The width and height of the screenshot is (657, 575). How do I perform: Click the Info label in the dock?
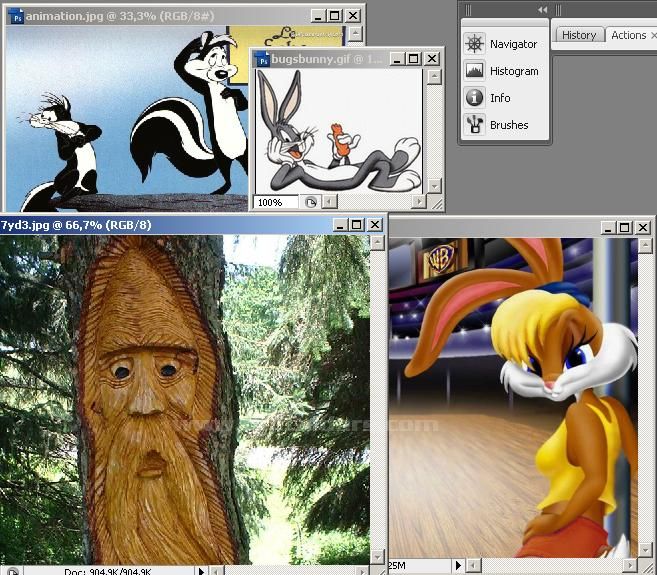[x=500, y=98]
